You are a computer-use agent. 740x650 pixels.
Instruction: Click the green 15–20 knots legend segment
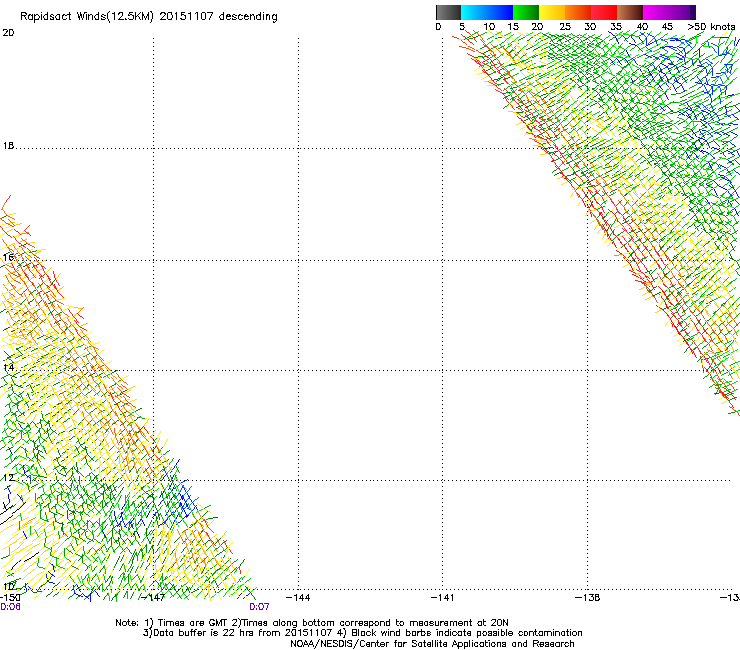point(526,12)
